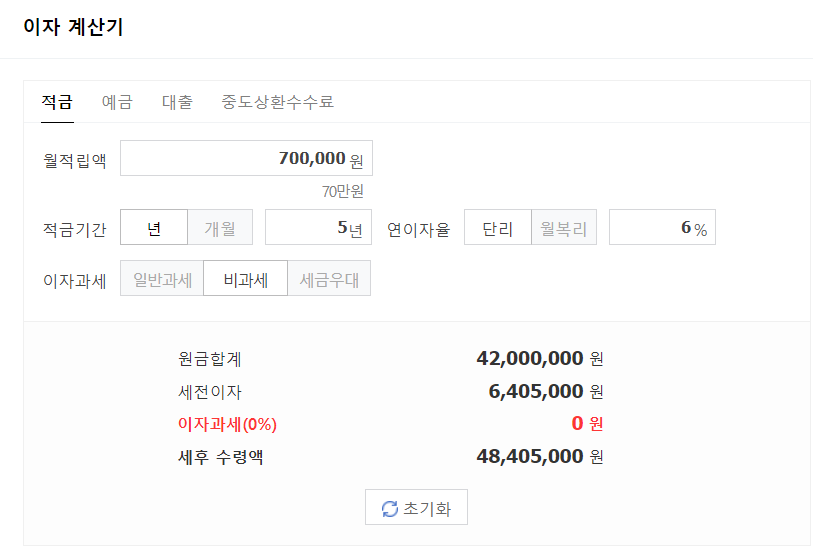The image size is (813, 550).
Task: Select 비과세 tax option
Action: (x=246, y=278)
